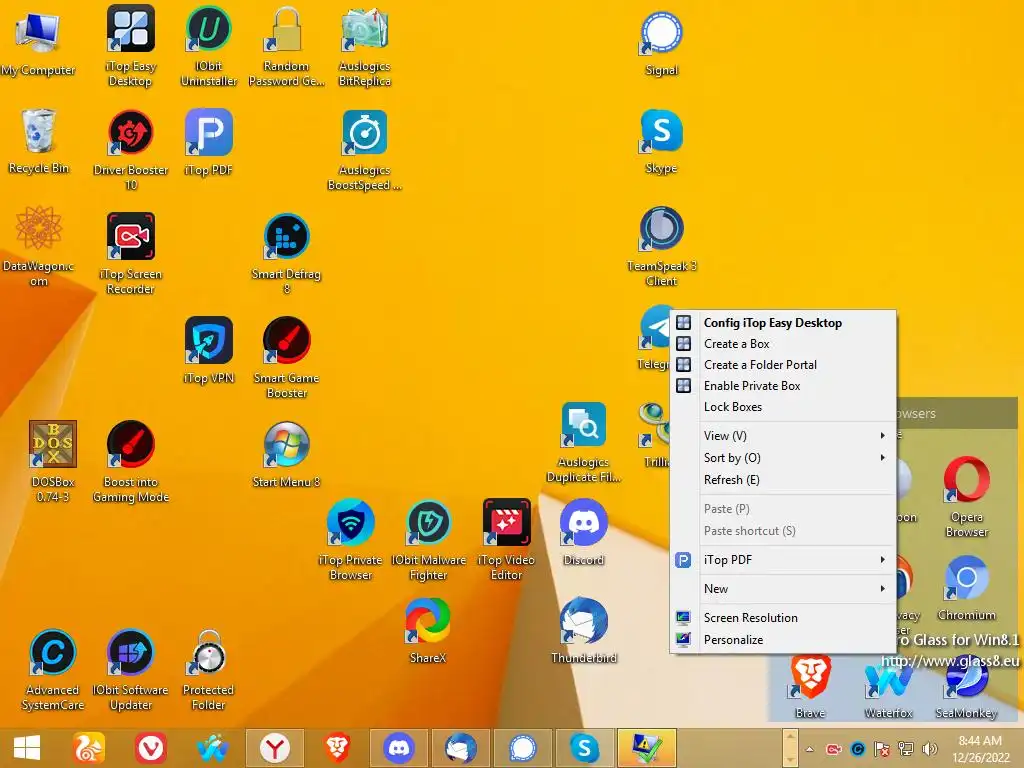Screen dimensions: 1024x768
Task: Open Yandex Browser taskbar button
Action: (274, 748)
